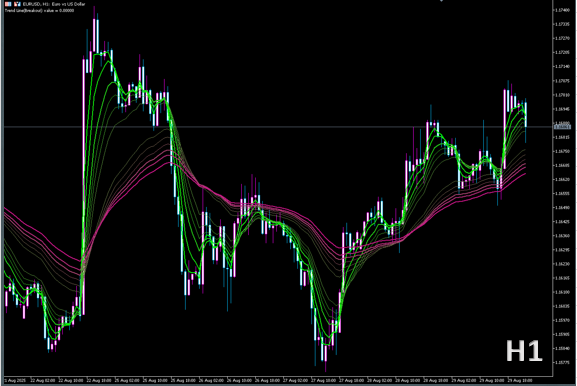Screen dimensions: 577x386
Task: Click the '22 Aug 02:00' time axis label
Action: pos(43,380)
